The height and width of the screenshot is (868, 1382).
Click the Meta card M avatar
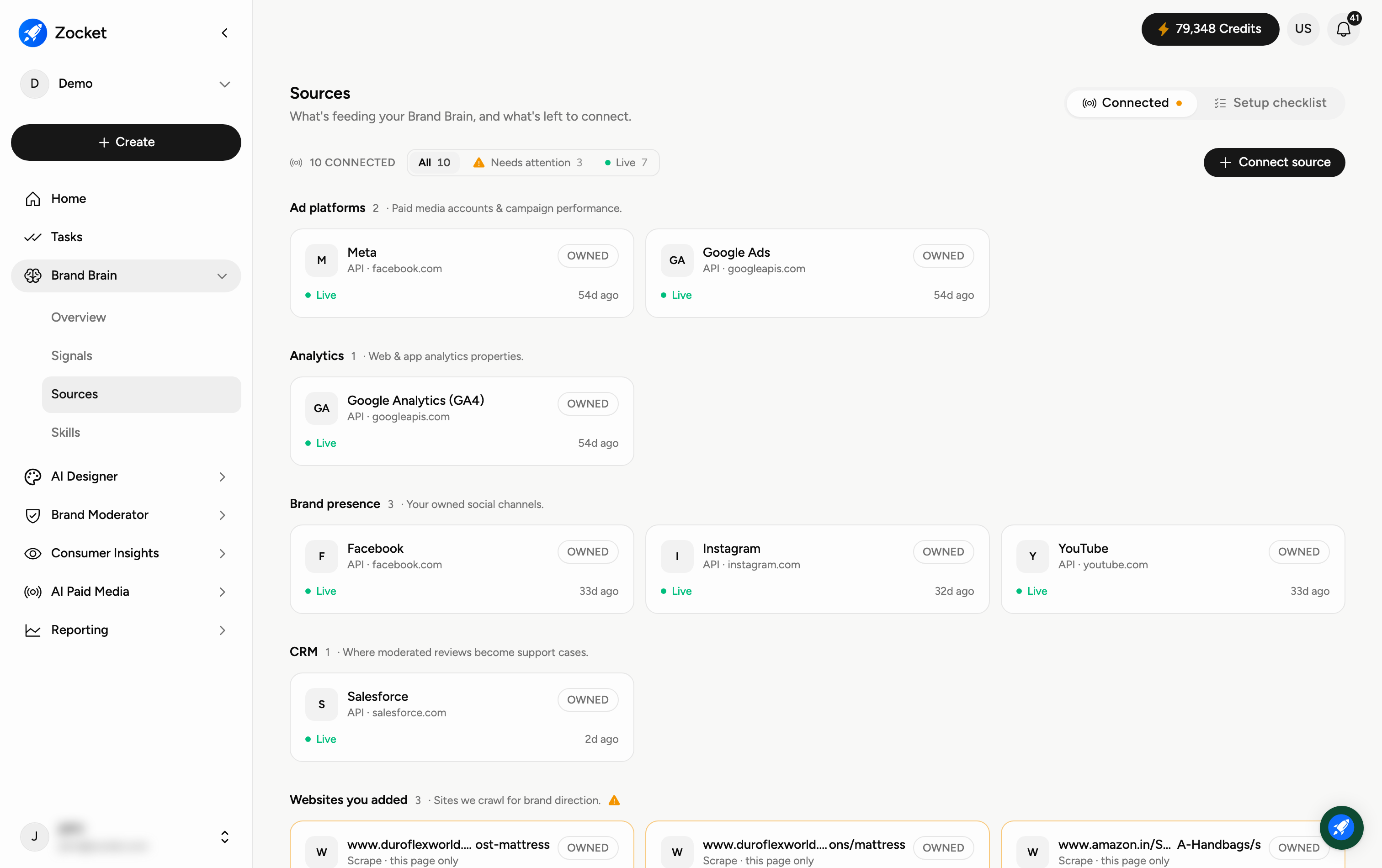click(x=321, y=260)
